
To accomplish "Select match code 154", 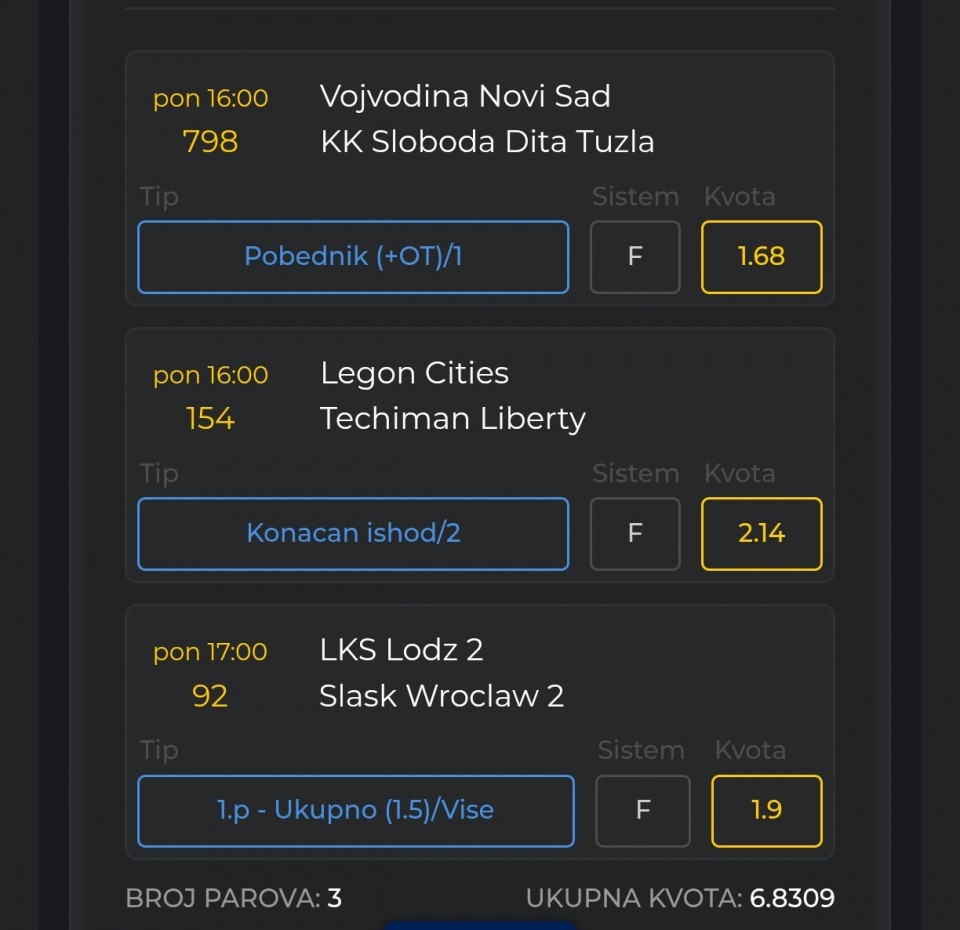I will click(210, 419).
